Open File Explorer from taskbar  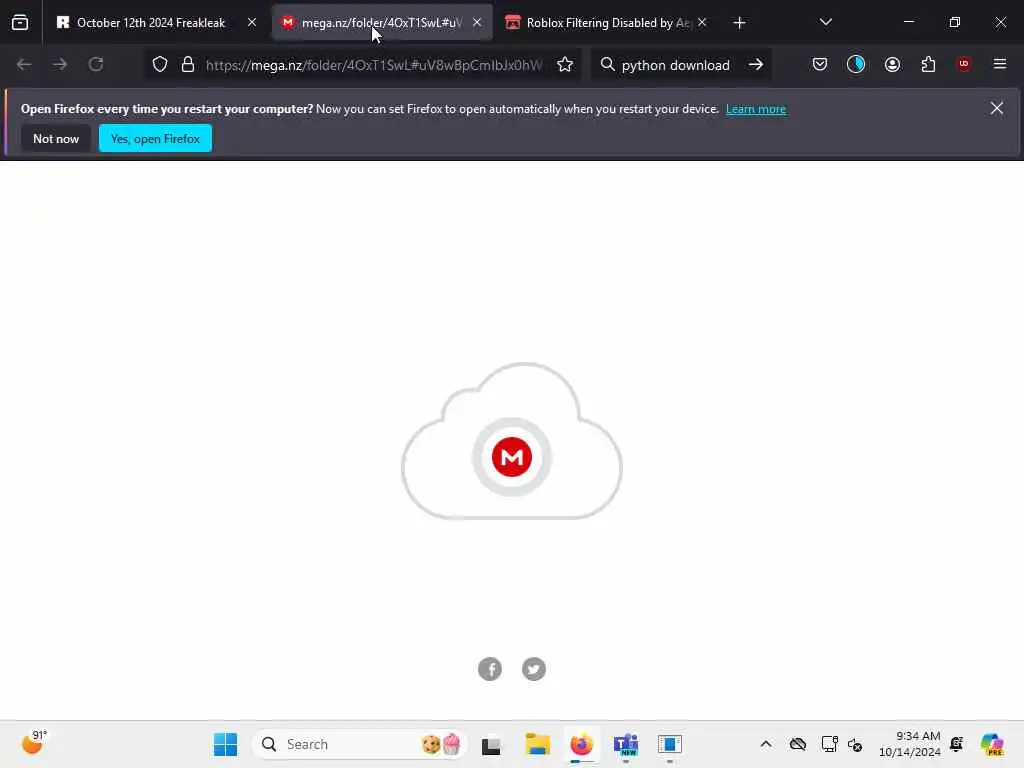537,744
